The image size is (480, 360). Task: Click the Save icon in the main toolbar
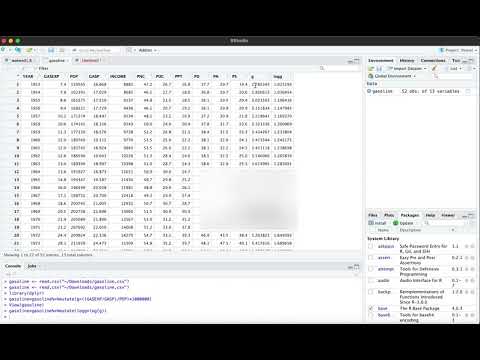point(51,50)
